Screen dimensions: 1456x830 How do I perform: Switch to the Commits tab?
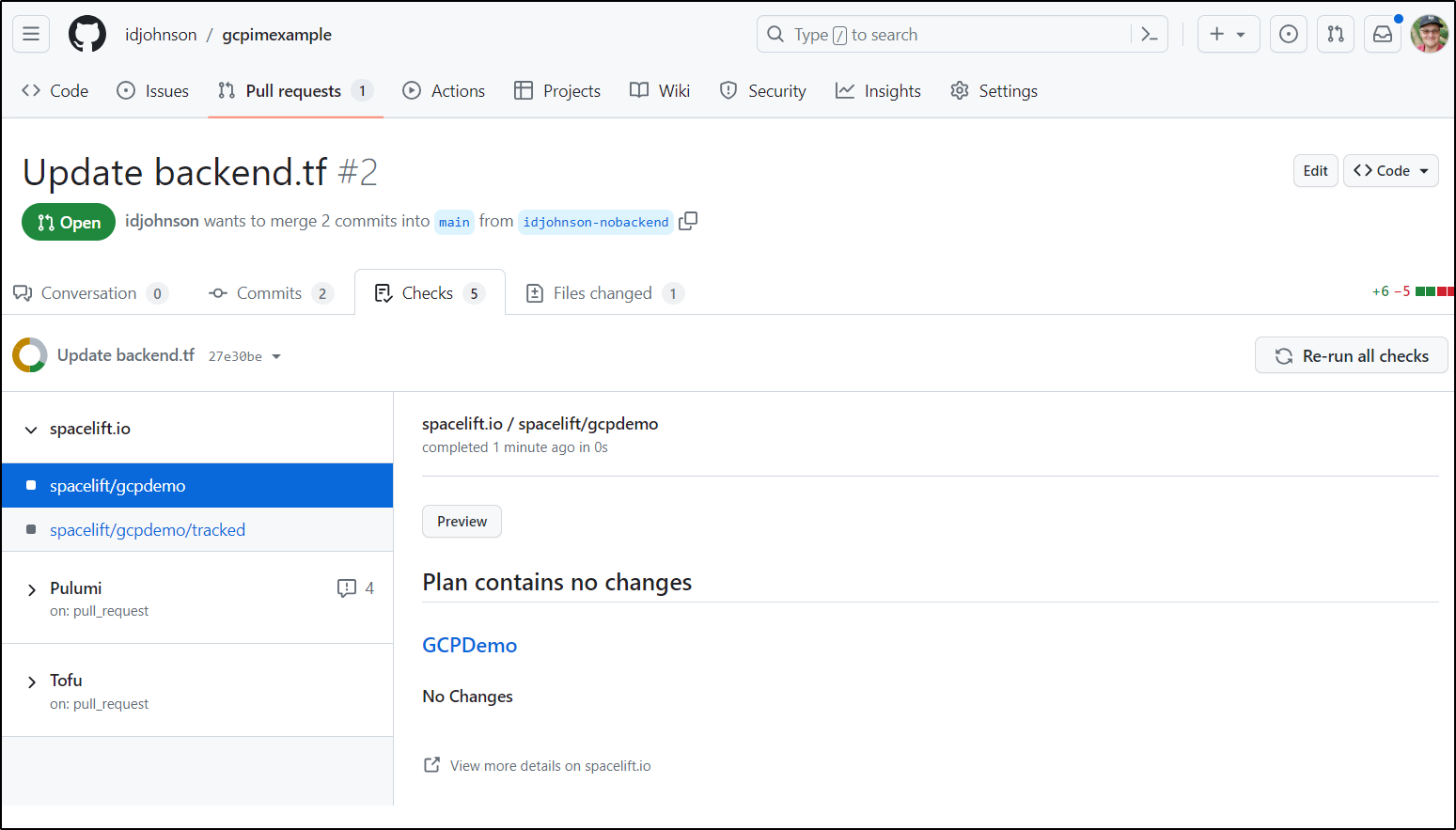click(271, 293)
